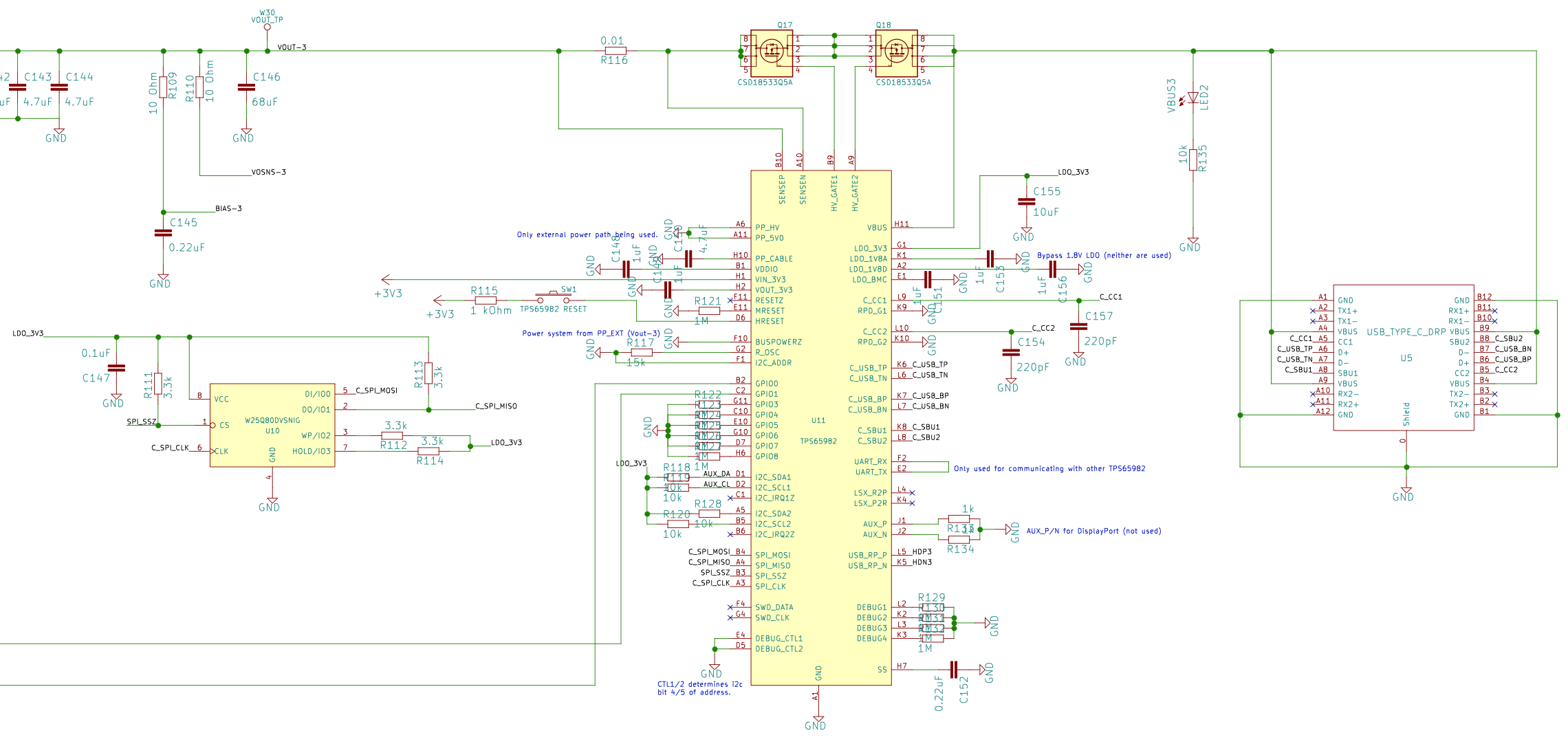Viewport: 1568px width, 744px height.
Task: Click the Q17 MOSFET symbol
Action: point(771,52)
